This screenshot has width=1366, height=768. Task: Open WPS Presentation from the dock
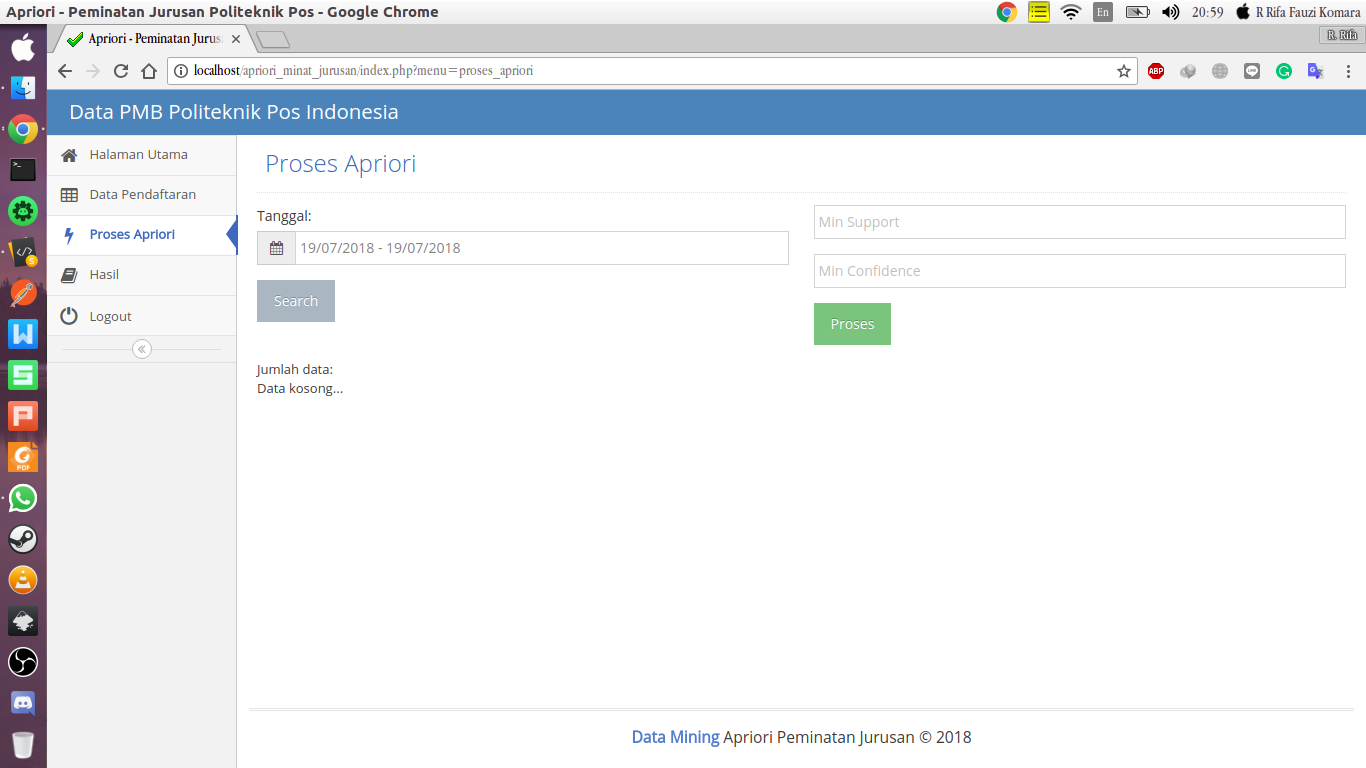click(23, 416)
